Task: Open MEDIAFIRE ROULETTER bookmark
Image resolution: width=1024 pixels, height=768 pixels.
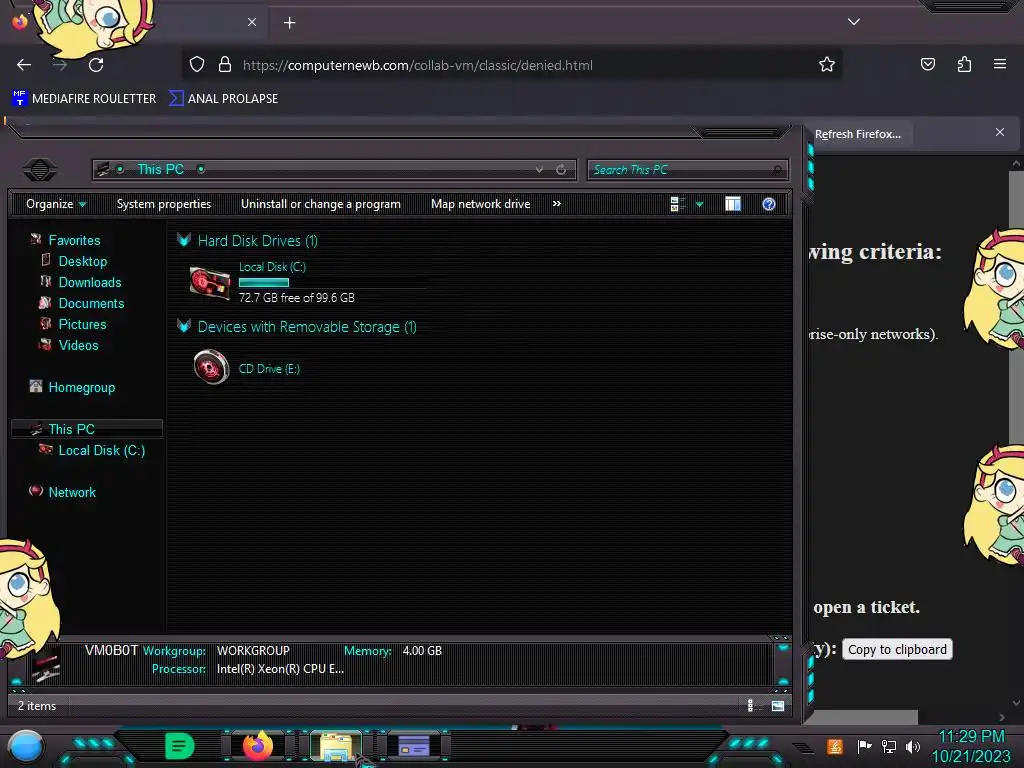Action: tap(84, 99)
